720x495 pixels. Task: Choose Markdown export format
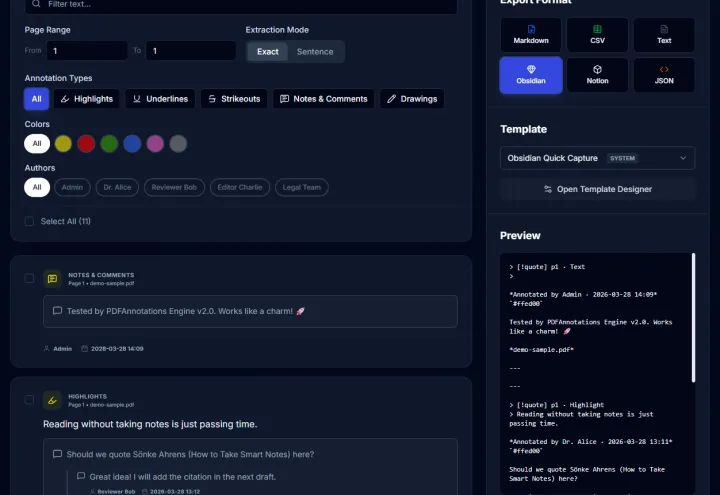click(531, 35)
